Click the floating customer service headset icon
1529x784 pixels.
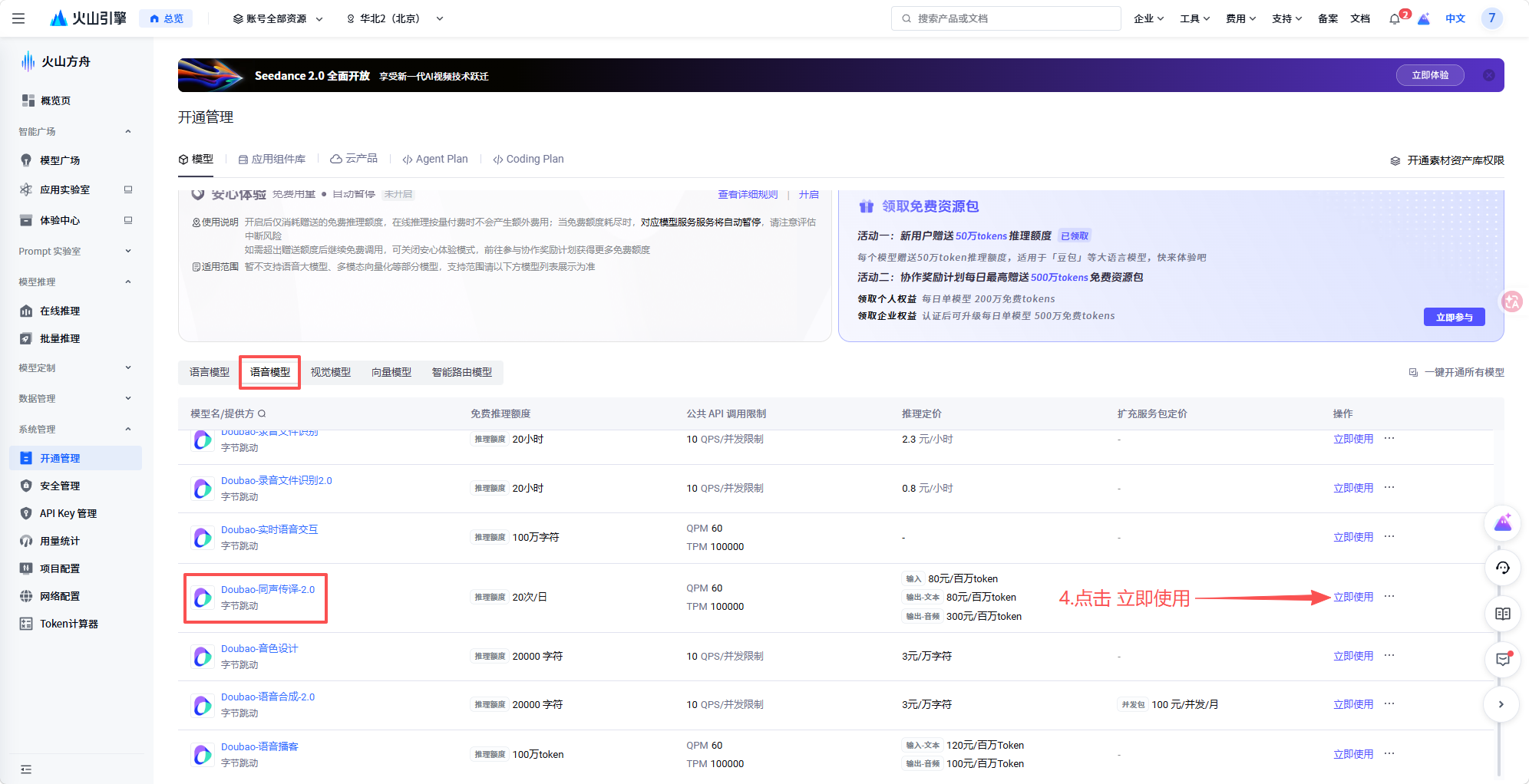1503,568
